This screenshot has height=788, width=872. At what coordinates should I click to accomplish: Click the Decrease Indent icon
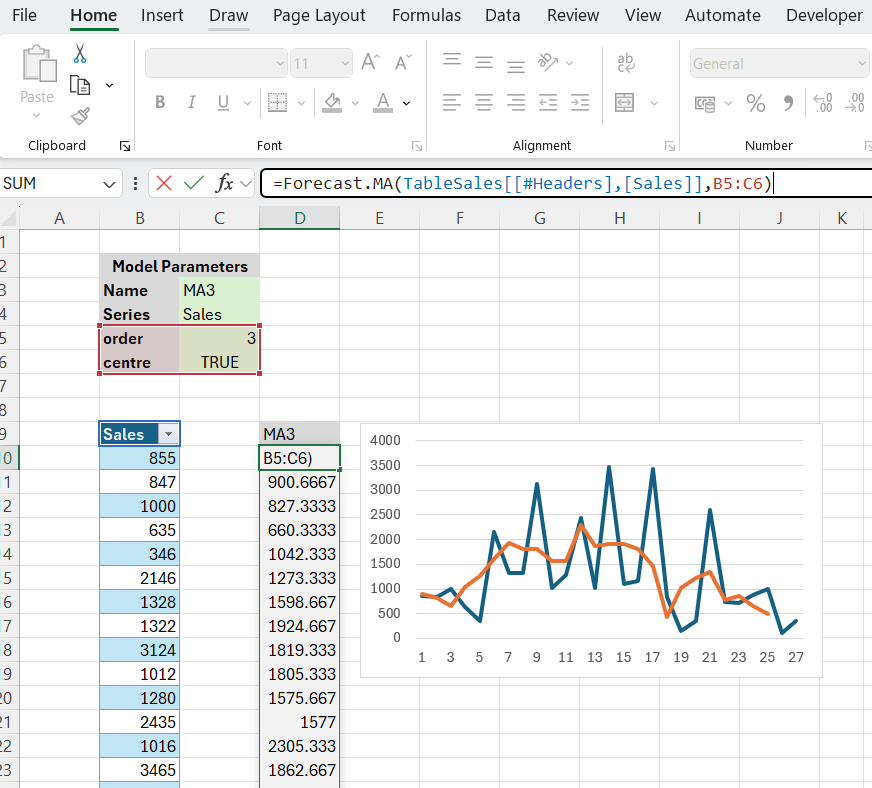(549, 103)
